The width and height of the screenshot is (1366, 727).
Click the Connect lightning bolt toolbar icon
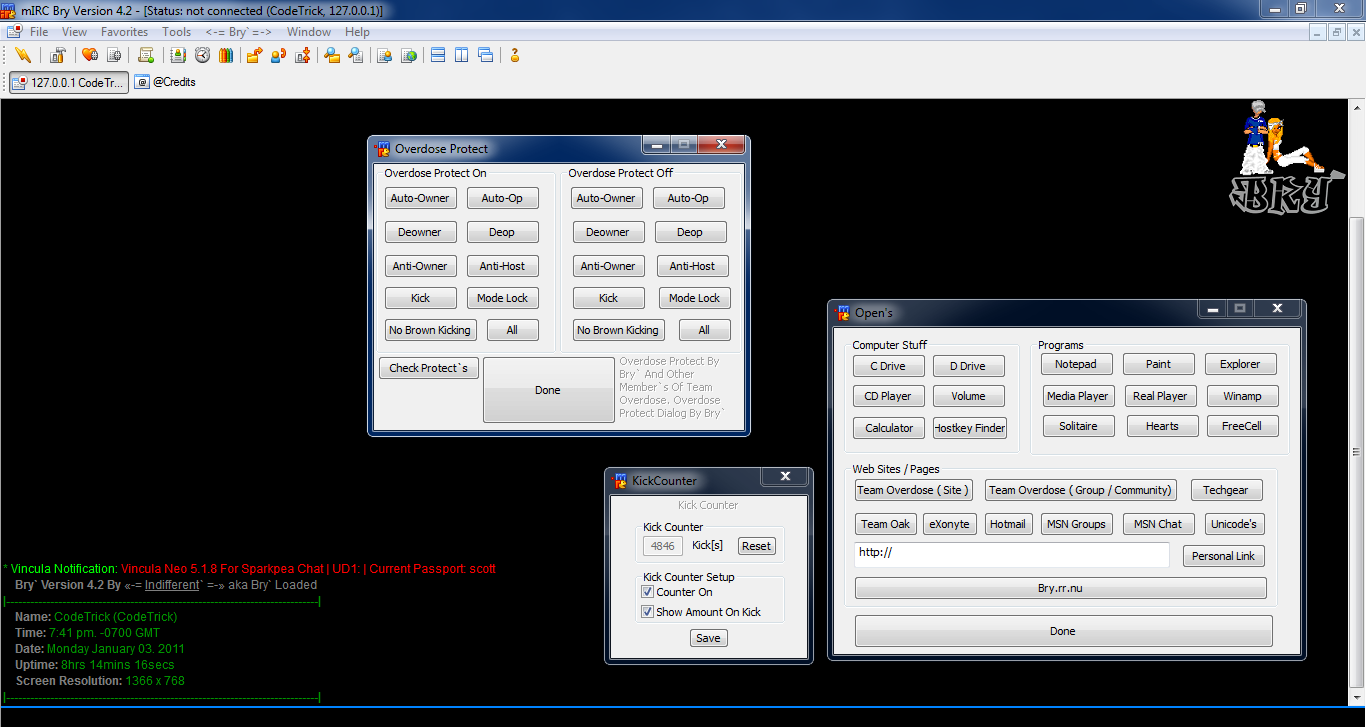pyautogui.click(x=22, y=55)
